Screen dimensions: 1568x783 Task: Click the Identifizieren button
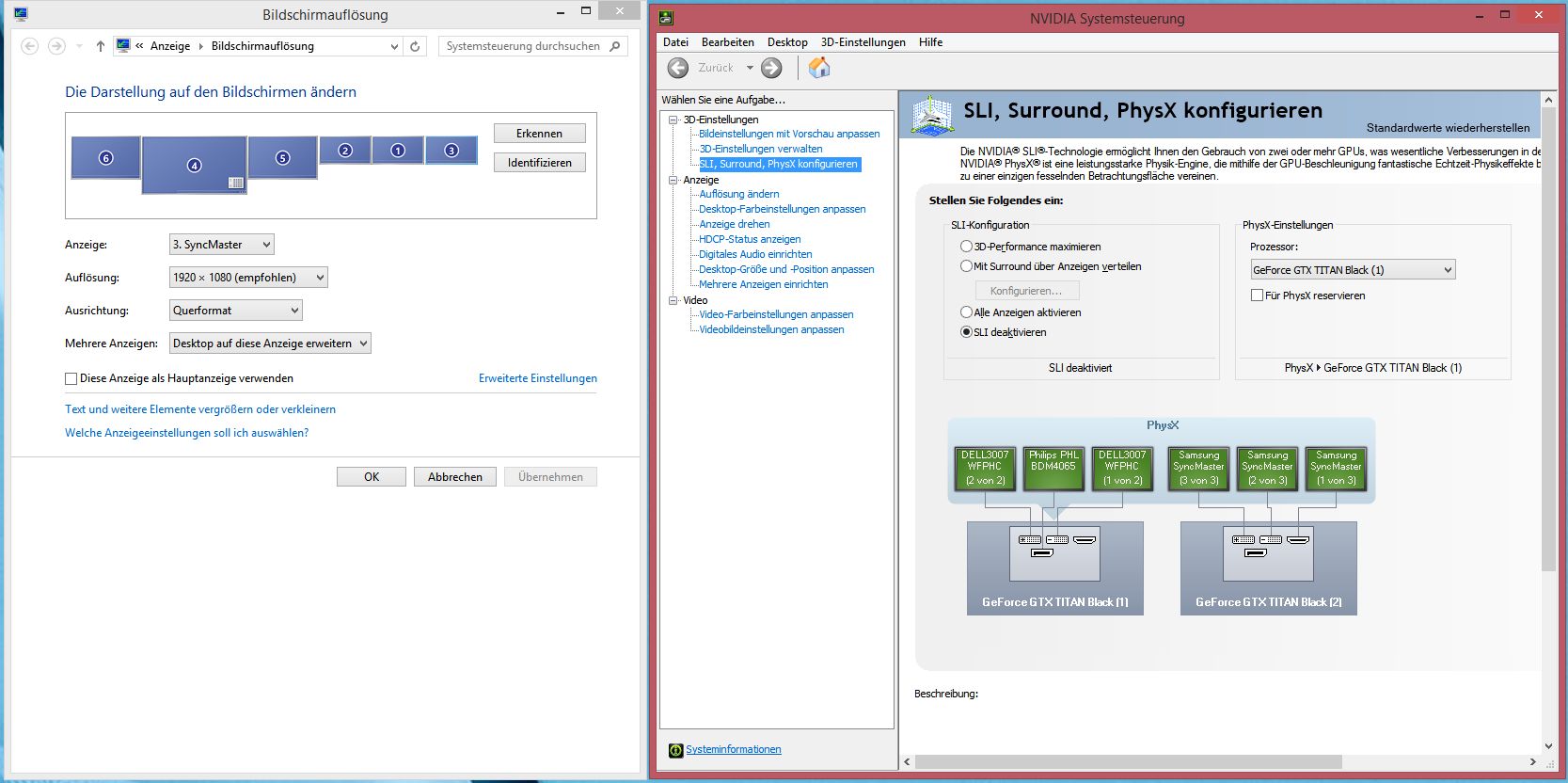pyautogui.click(x=540, y=163)
